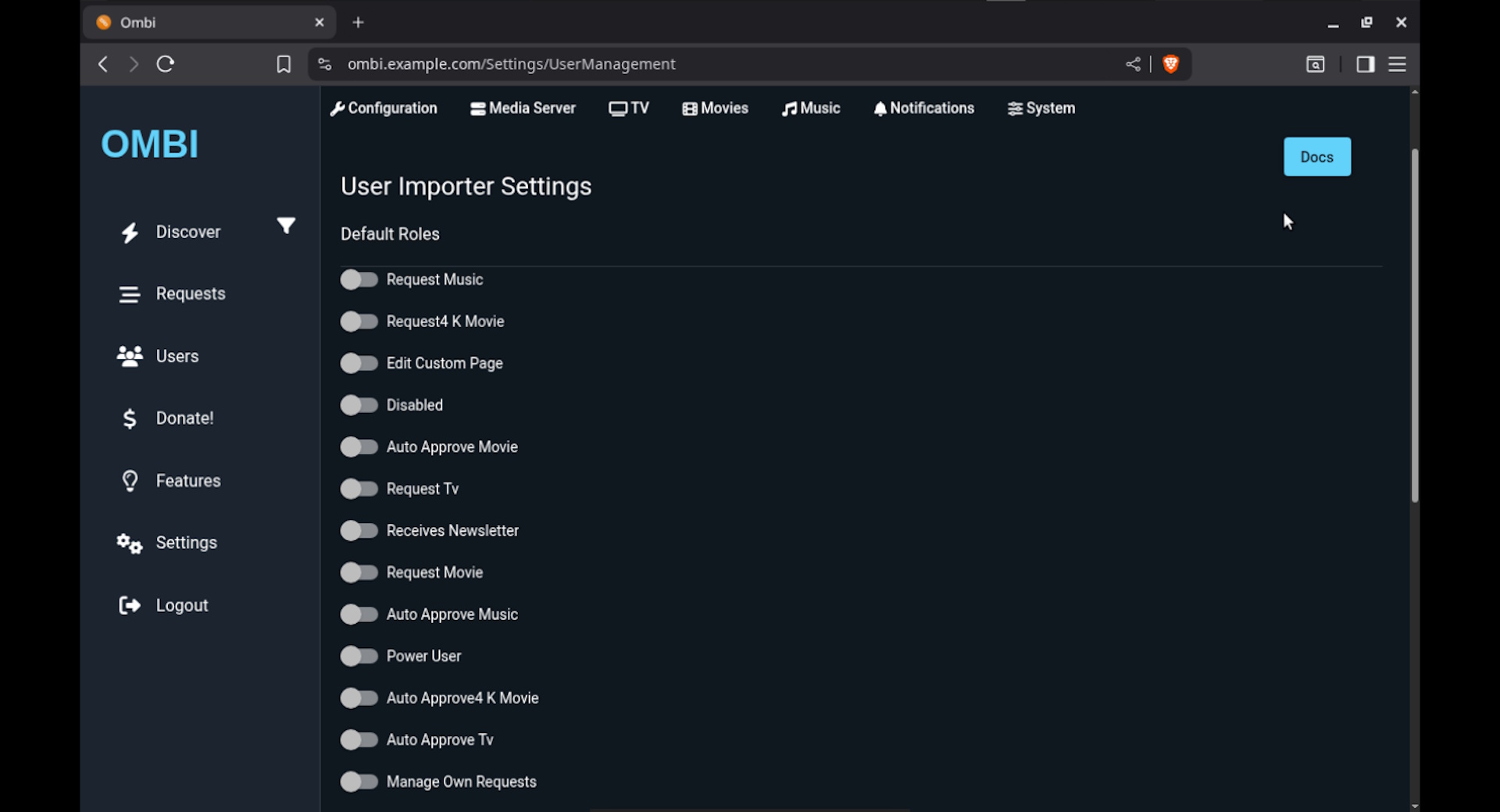Go to the Users page
Viewport: 1500px width, 812px height.
pos(177,356)
